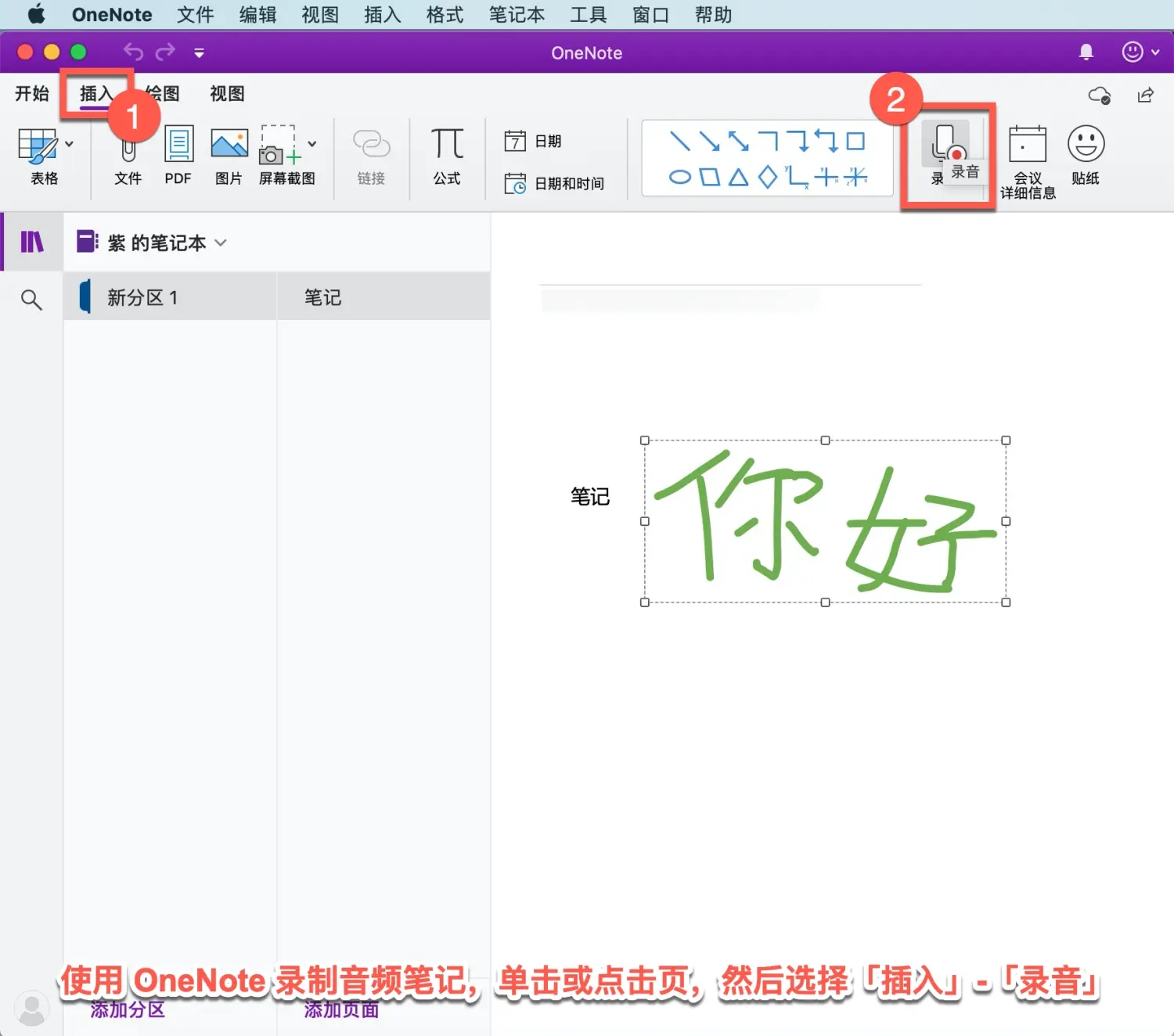Screen dimensions: 1174x1036
Task: Open the screenshot options dropdown arrow
Action: coord(312,143)
